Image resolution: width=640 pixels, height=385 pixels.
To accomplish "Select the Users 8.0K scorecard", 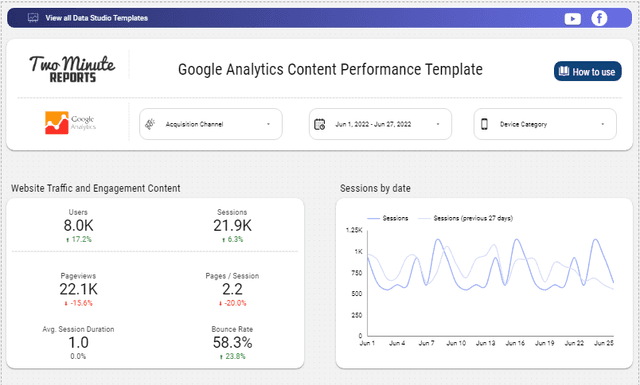I will [x=78, y=225].
